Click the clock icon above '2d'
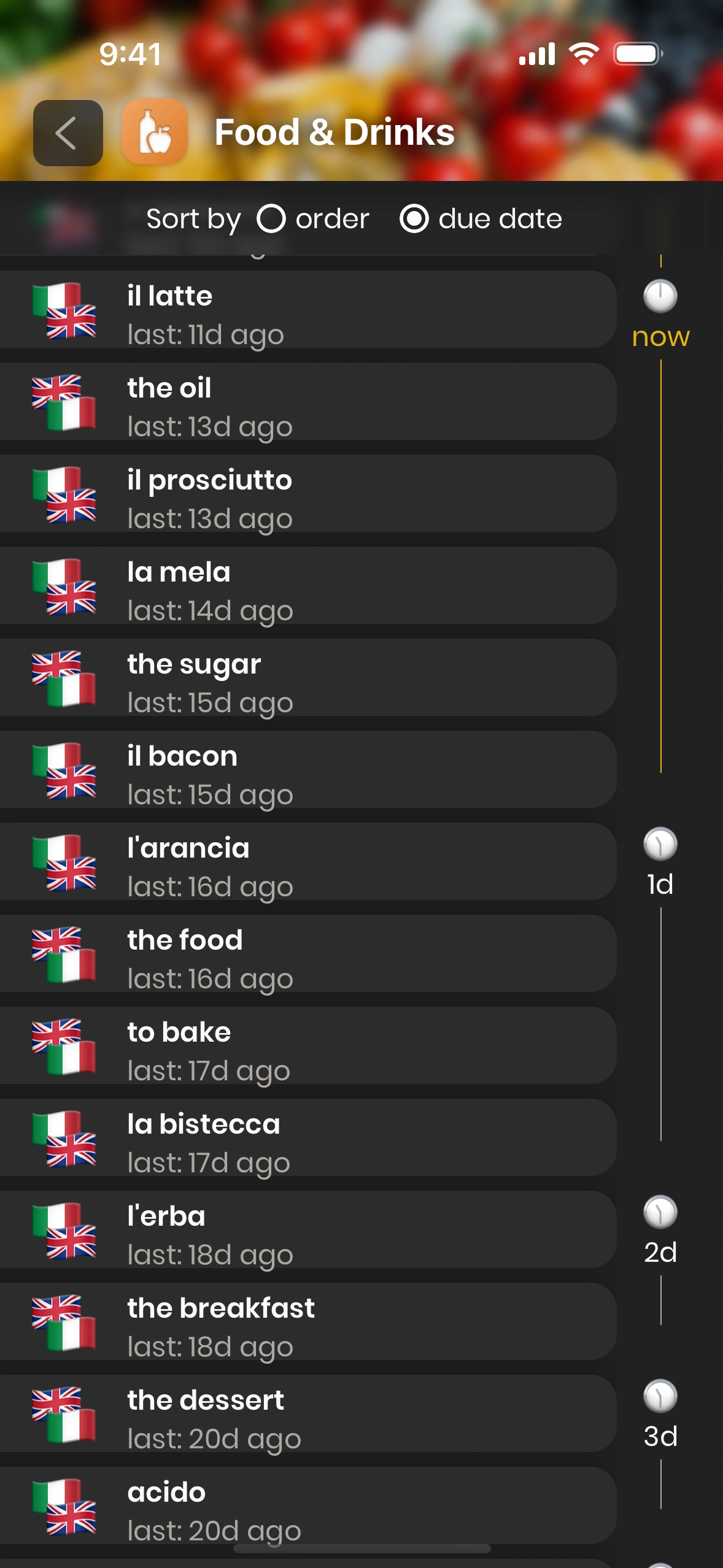Viewport: 723px width, 1568px height. pyautogui.click(x=660, y=1212)
